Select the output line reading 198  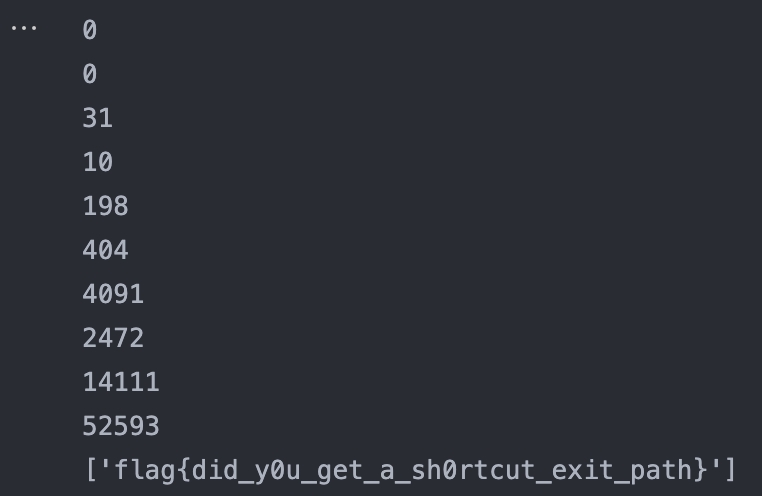pyautogui.click(x=105, y=207)
